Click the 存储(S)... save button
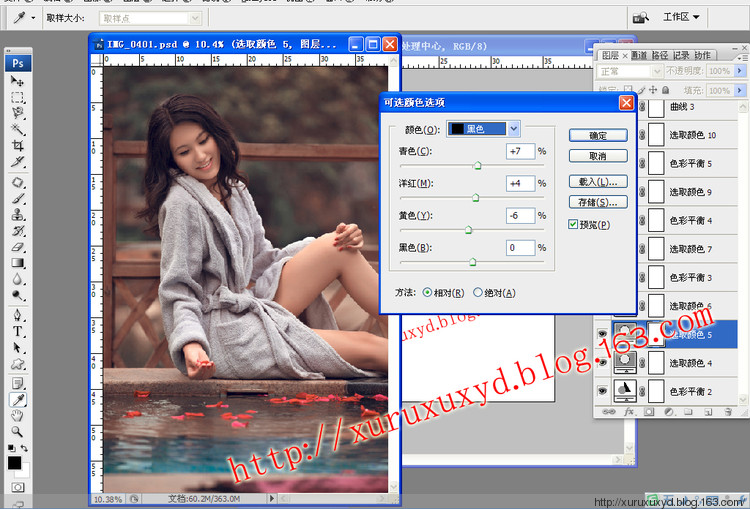 click(x=598, y=202)
